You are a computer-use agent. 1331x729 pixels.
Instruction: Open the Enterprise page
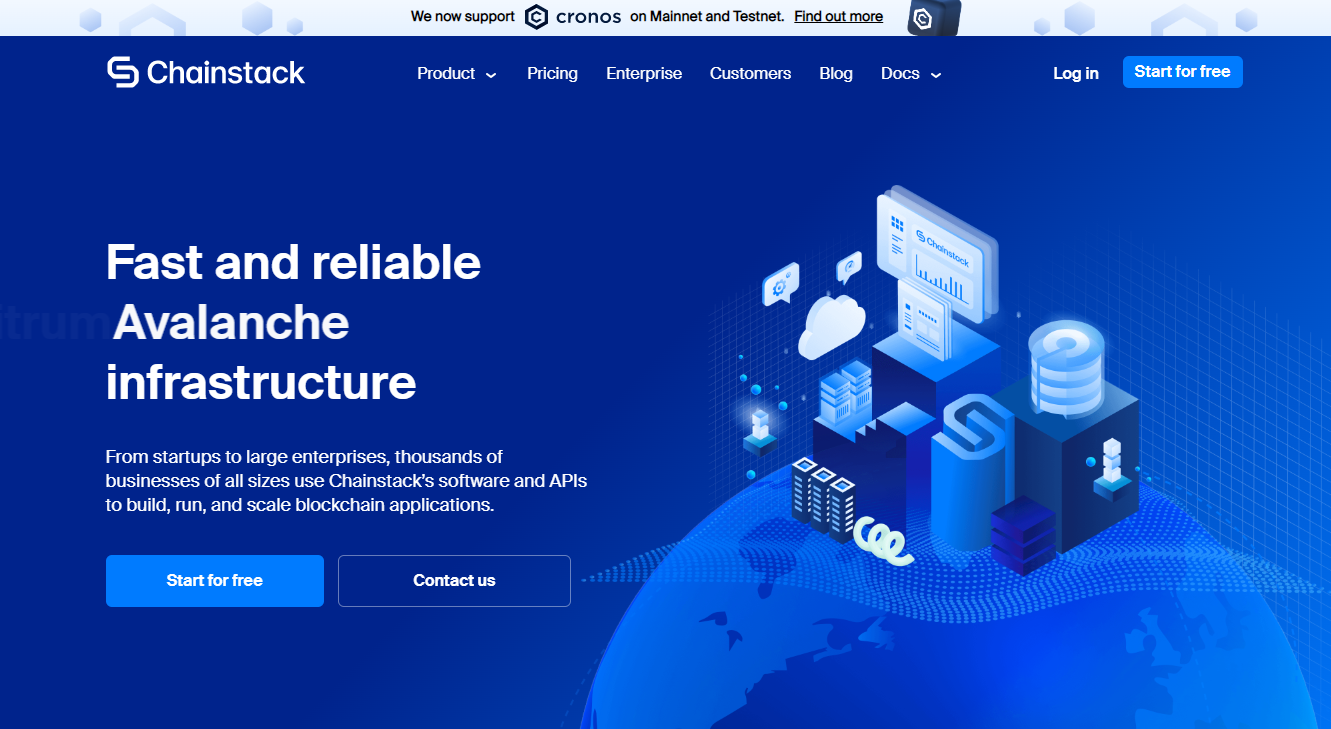(644, 73)
